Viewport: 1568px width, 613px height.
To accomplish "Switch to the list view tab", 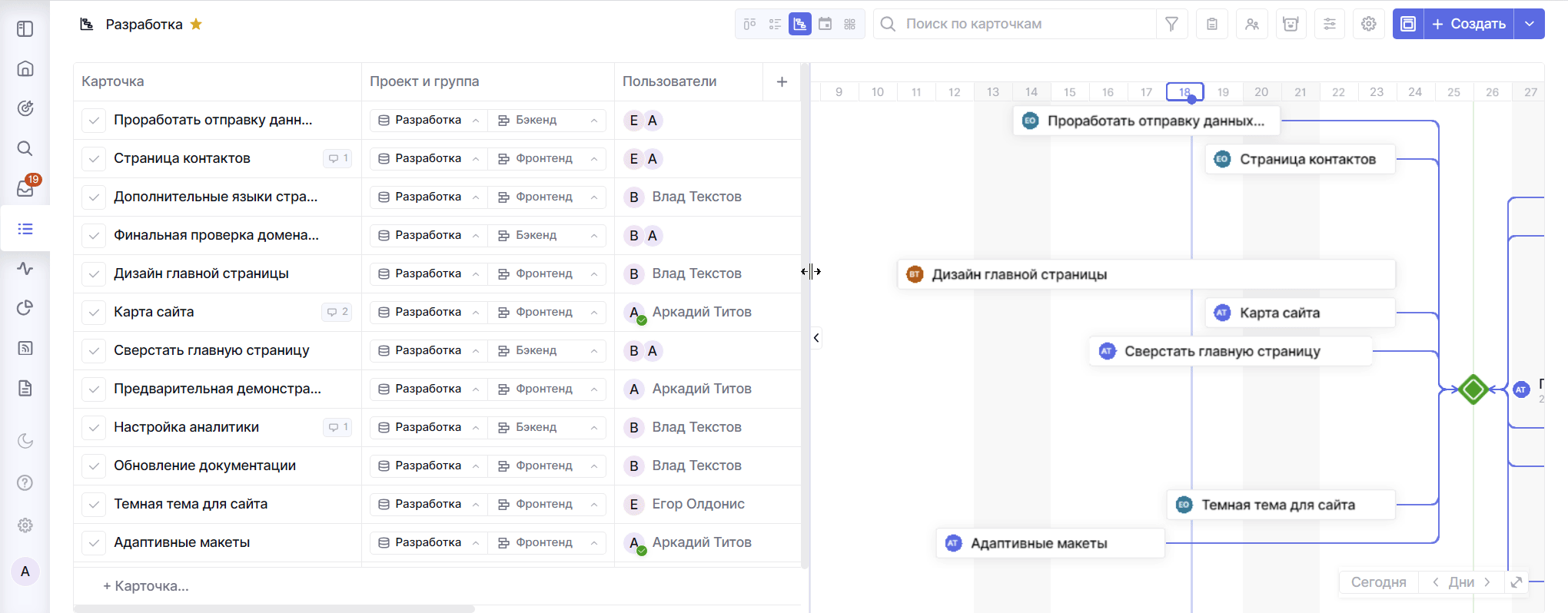I will [775, 24].
